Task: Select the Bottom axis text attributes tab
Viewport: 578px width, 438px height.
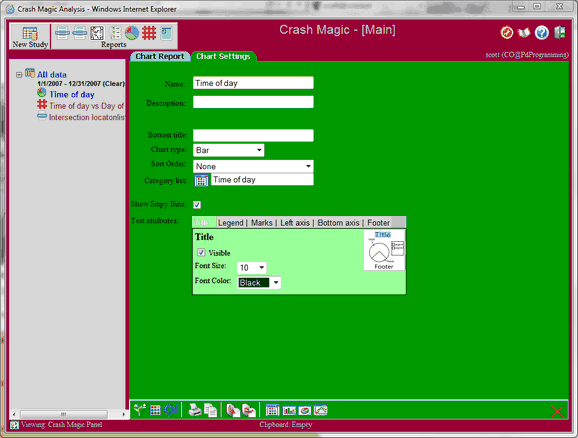Action: pyautogui.click(x=338, y=223)
